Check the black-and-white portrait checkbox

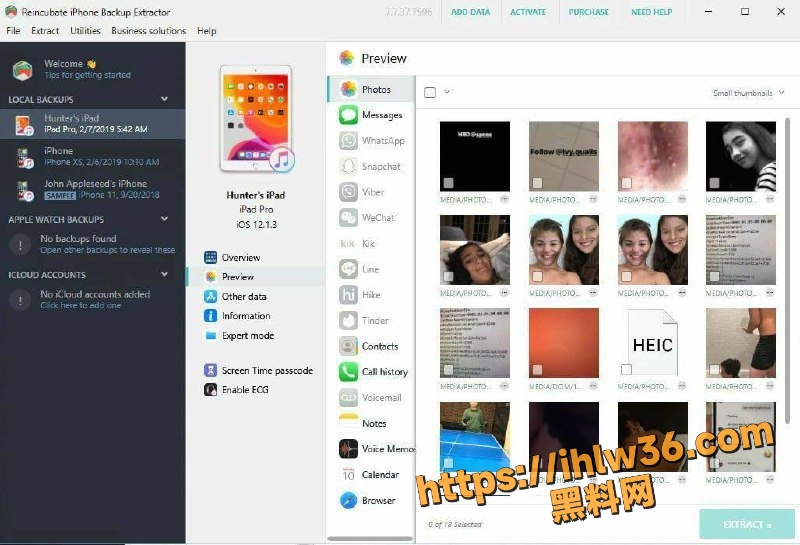click(x=714, y=183)
